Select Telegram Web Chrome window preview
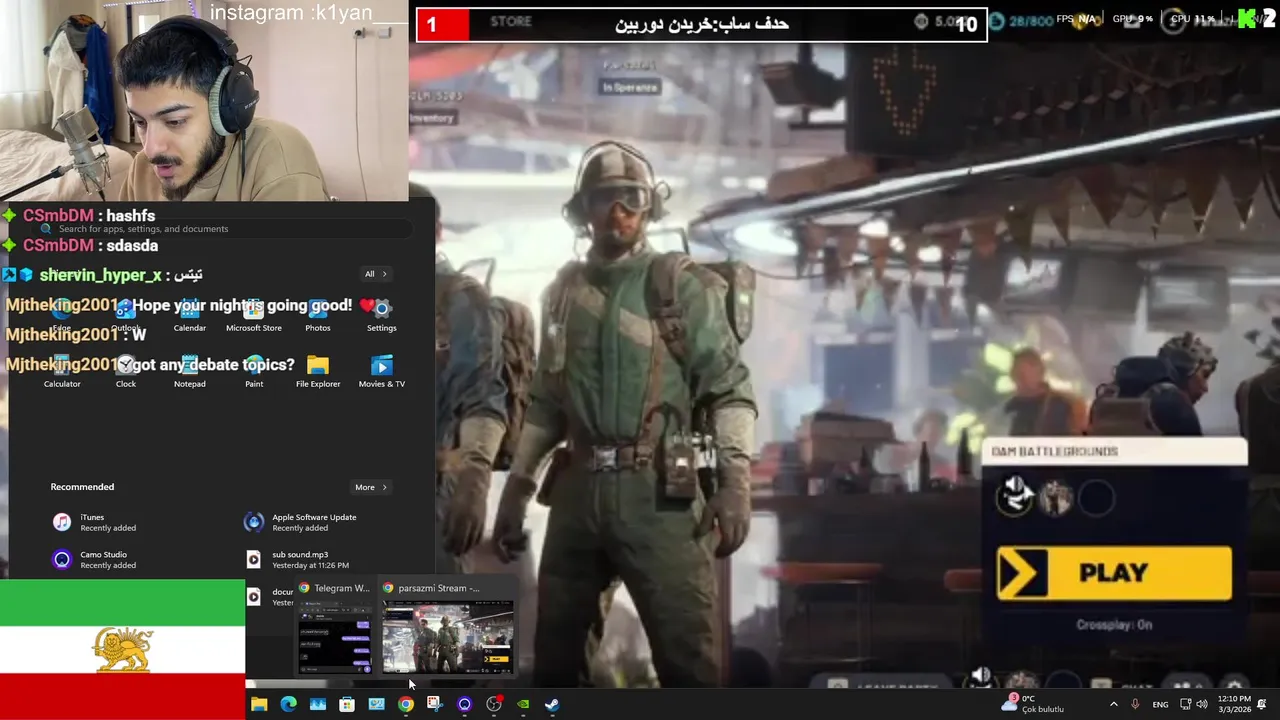Screen dimensions: 1280x720 (x=335, y=628)
